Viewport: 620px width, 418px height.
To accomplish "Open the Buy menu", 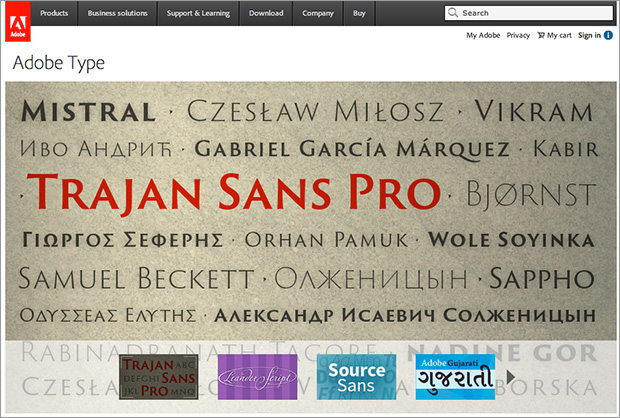I will pos(359,13).
